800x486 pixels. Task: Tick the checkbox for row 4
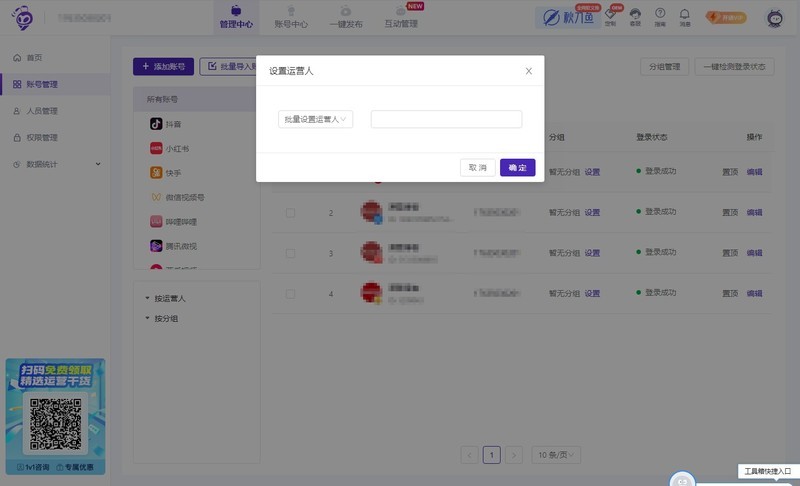[290, 294]
